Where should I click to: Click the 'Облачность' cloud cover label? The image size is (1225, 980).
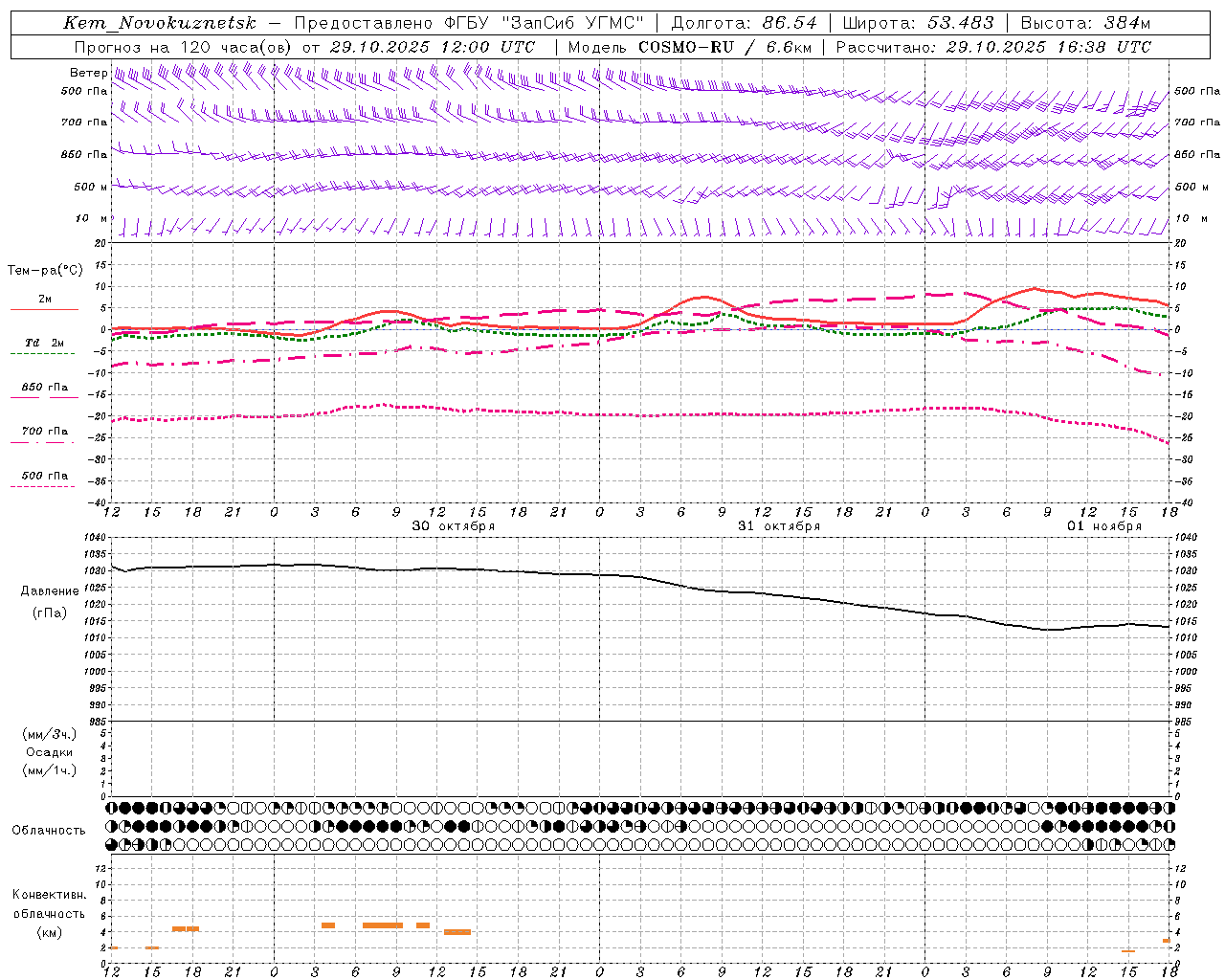49,831
